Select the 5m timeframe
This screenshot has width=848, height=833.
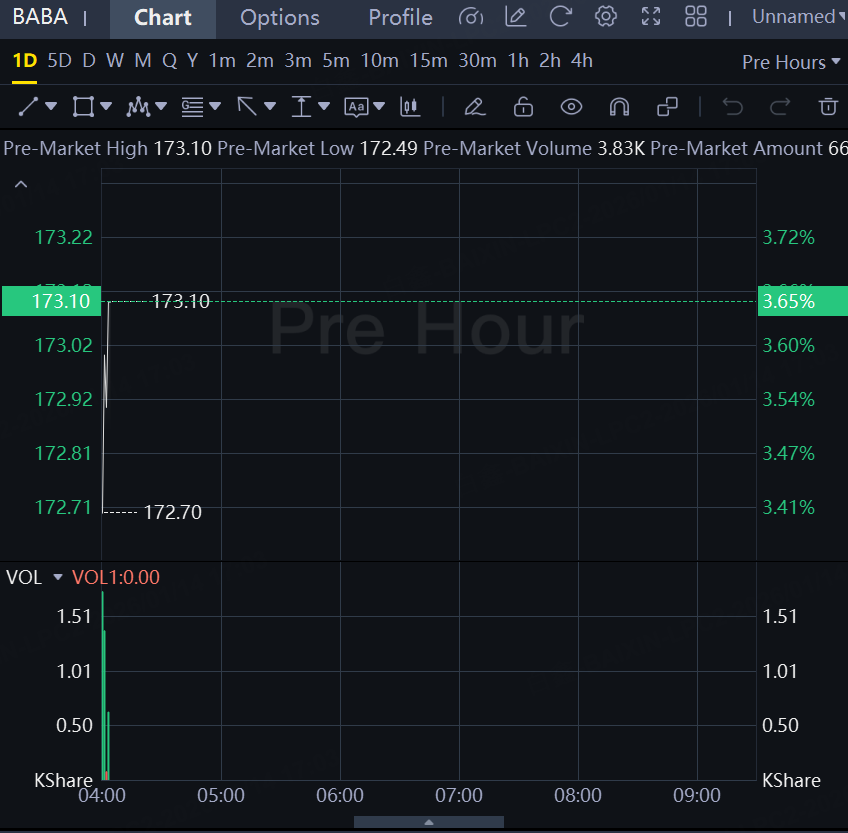coord(336,61)
